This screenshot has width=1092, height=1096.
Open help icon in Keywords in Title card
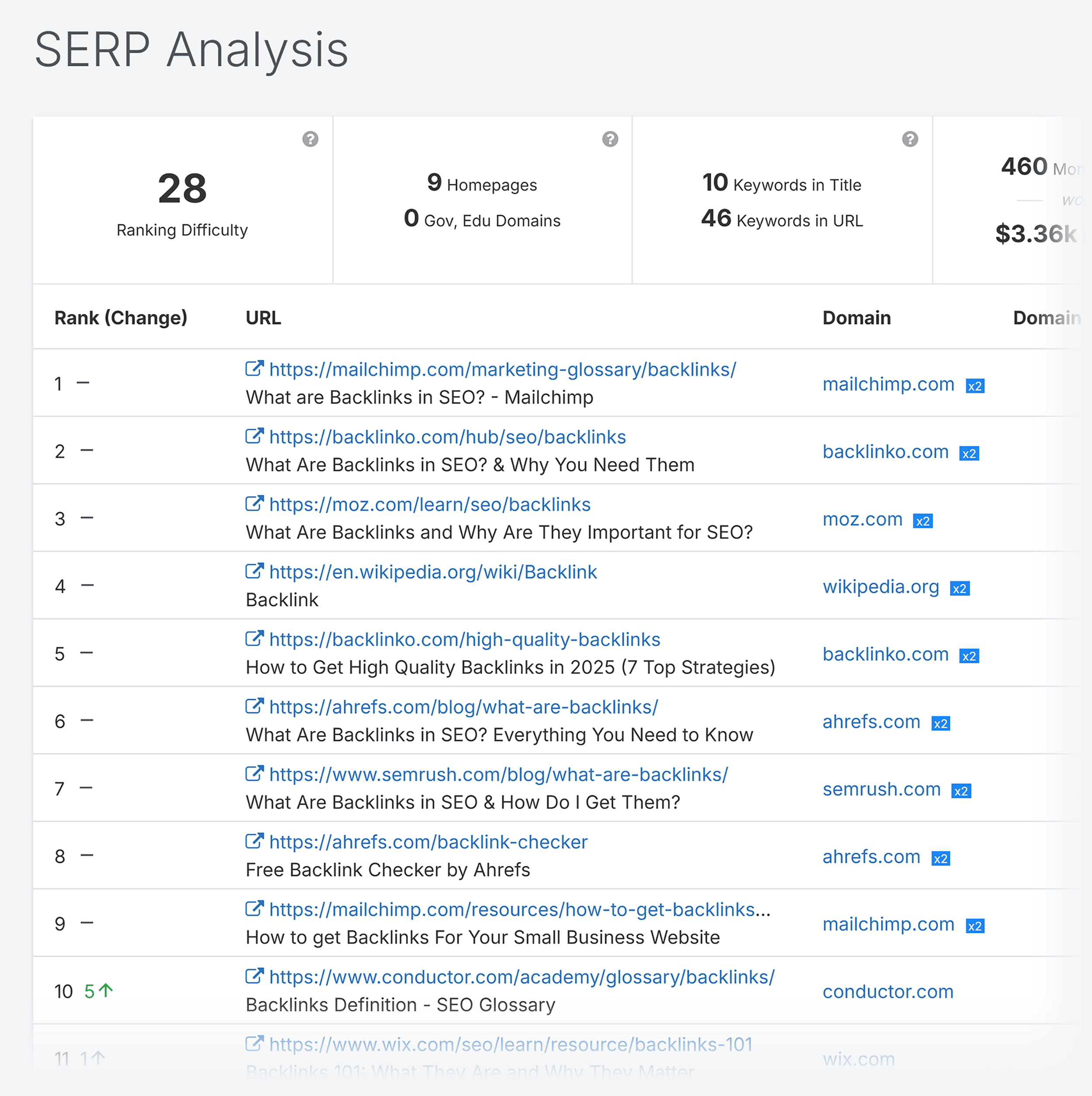pyautogui.click(x=910, y=139)
